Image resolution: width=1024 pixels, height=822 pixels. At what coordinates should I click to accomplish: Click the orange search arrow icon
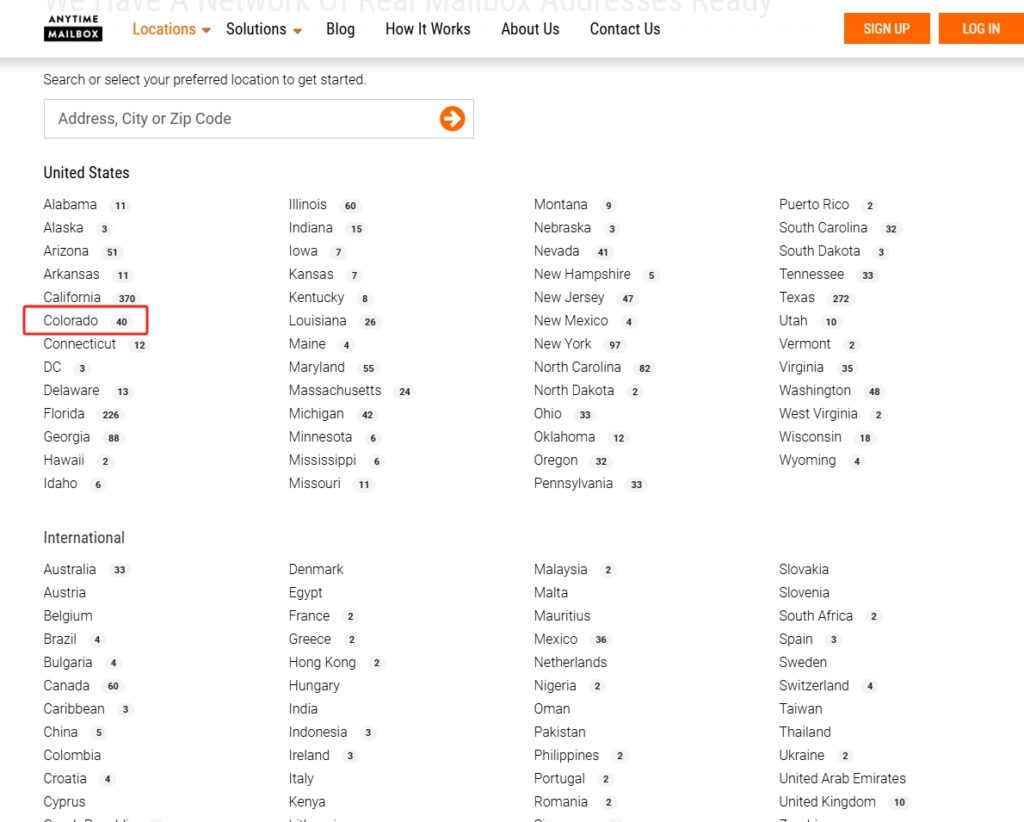point(452,119)
